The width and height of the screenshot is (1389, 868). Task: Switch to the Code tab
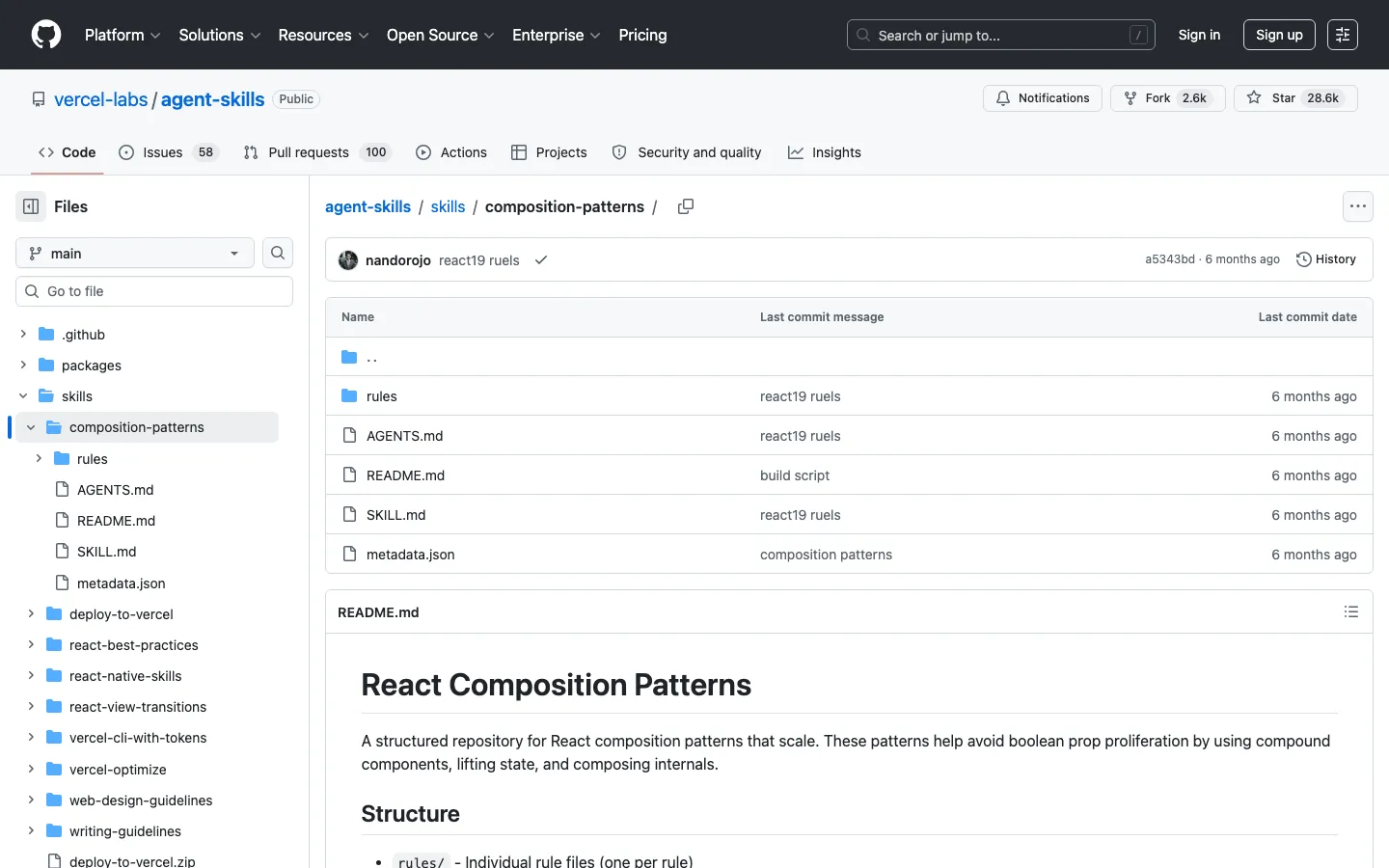point(68,152)
